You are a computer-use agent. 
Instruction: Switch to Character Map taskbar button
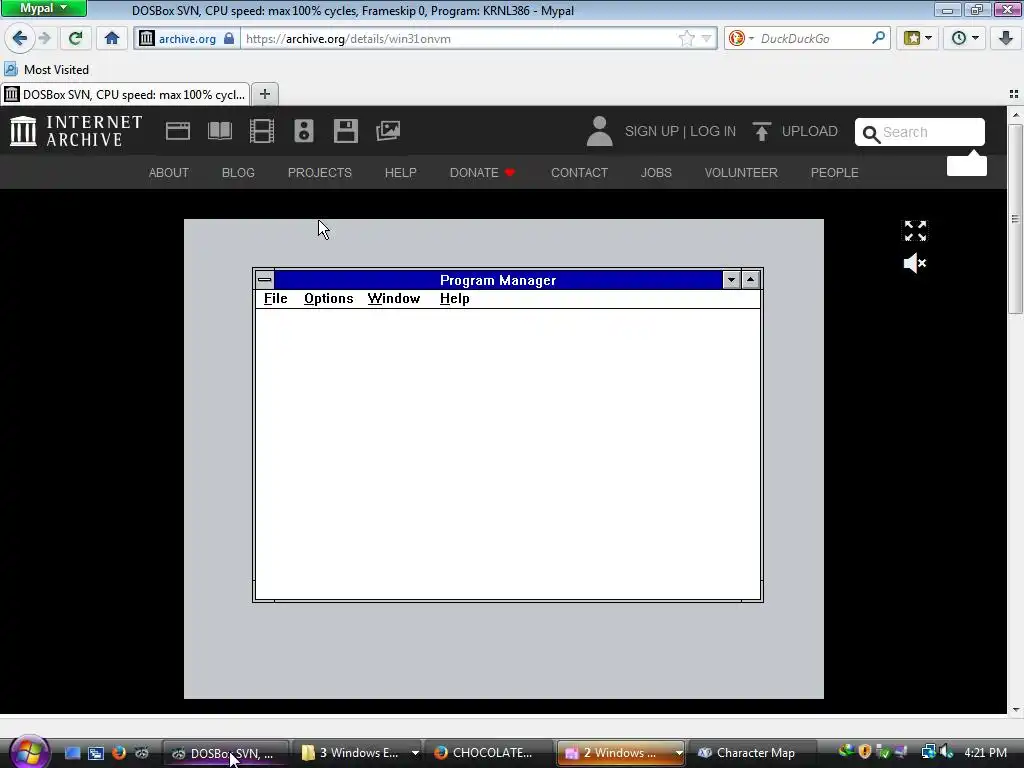click(752, 753)
